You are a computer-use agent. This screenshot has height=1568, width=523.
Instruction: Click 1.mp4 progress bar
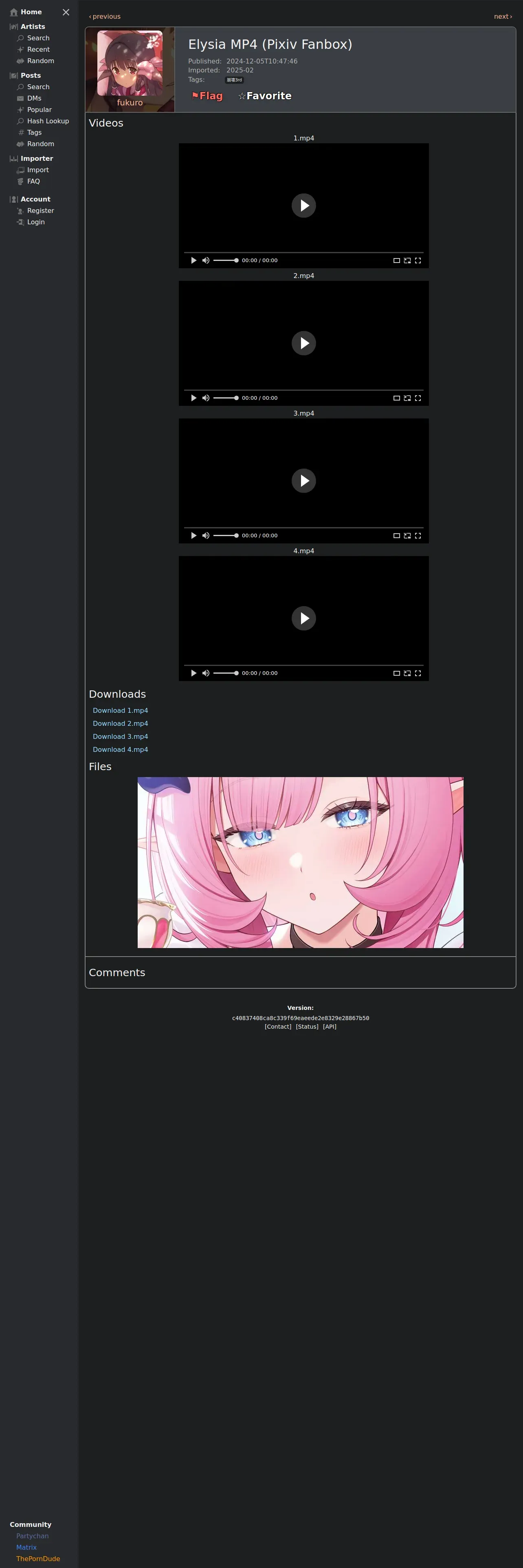click(304, 253)
